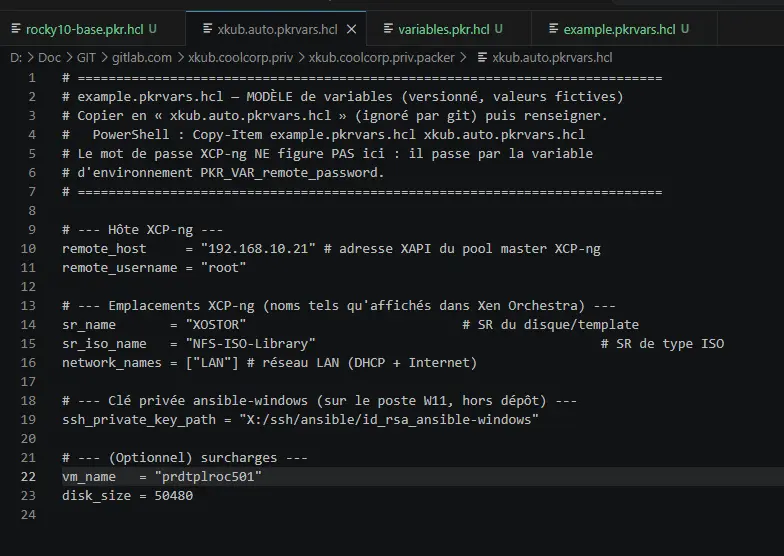Click file icon on xkub.auto.pkrvars.hcl tab

[x=208, y=29]
